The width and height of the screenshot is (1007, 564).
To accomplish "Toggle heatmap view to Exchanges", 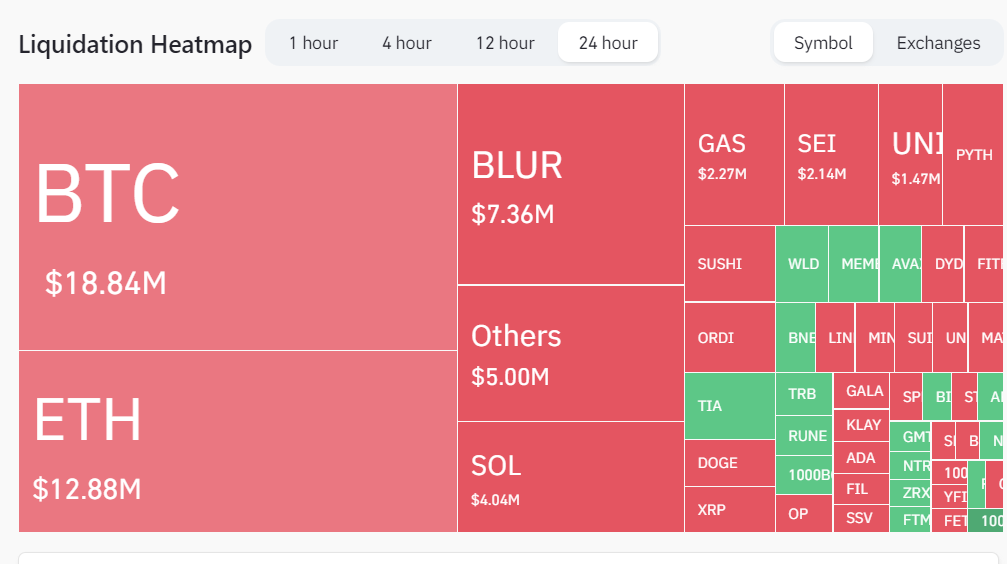I will [938, 43].
